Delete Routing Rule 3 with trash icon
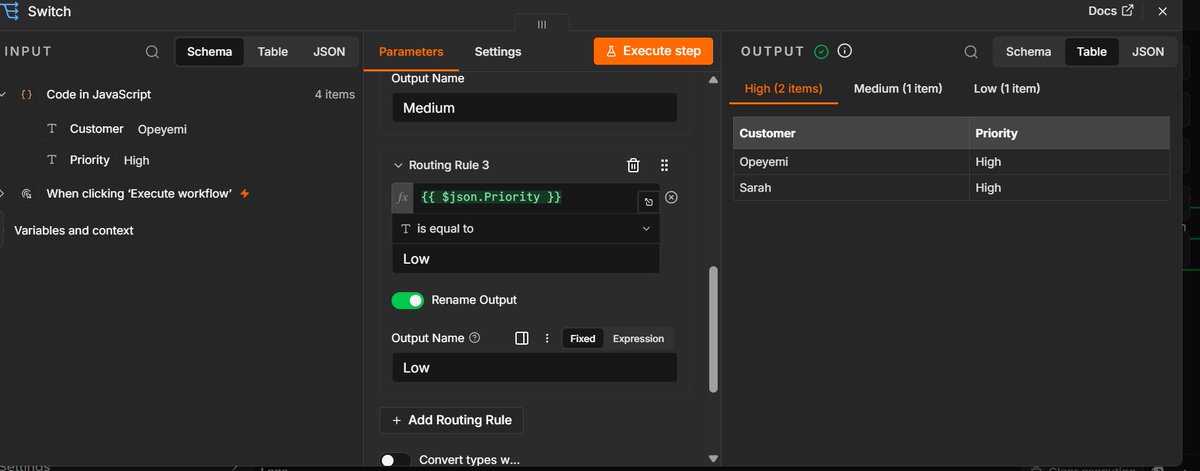 point(633,165)
